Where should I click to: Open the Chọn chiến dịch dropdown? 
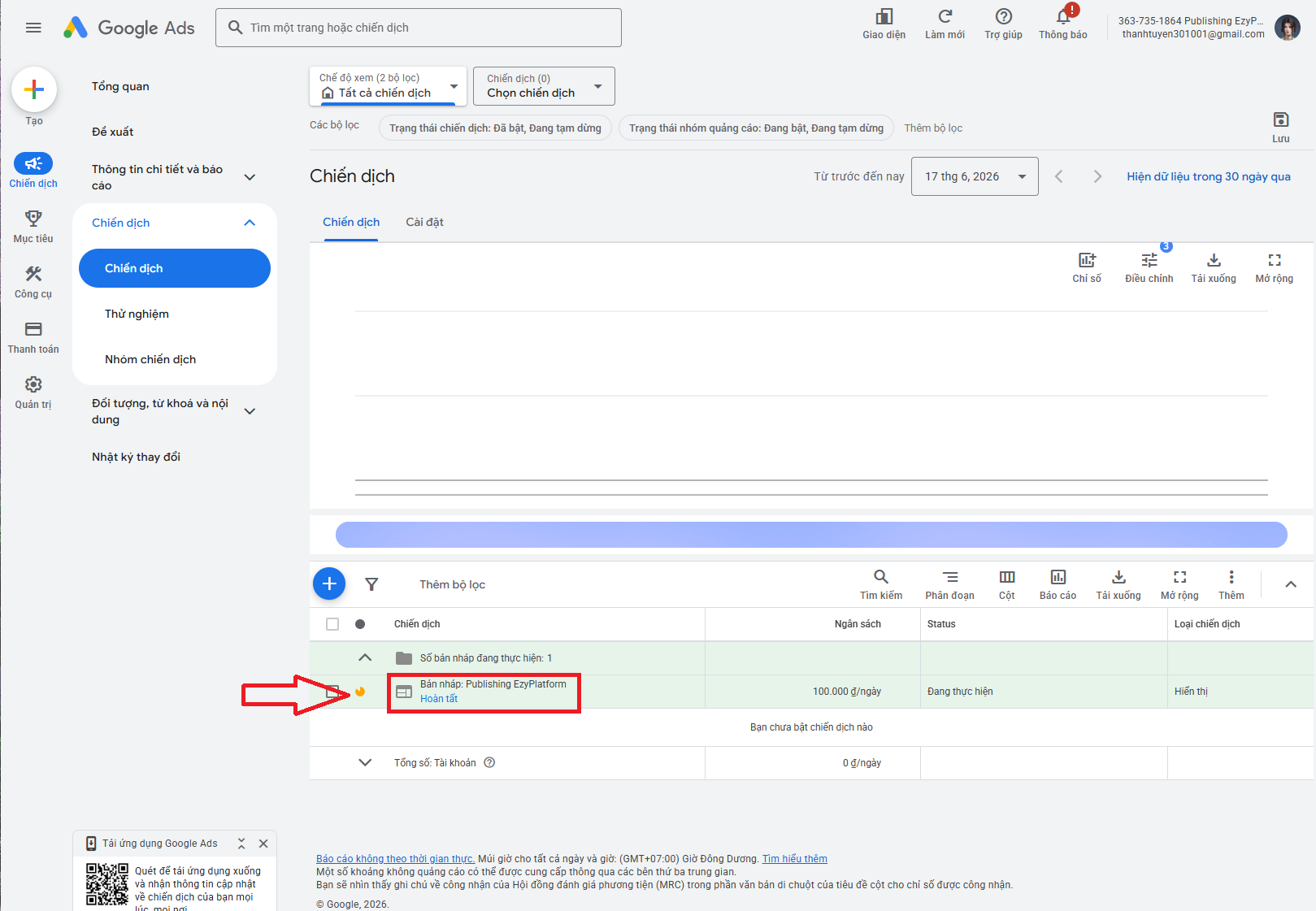(544, 86)
